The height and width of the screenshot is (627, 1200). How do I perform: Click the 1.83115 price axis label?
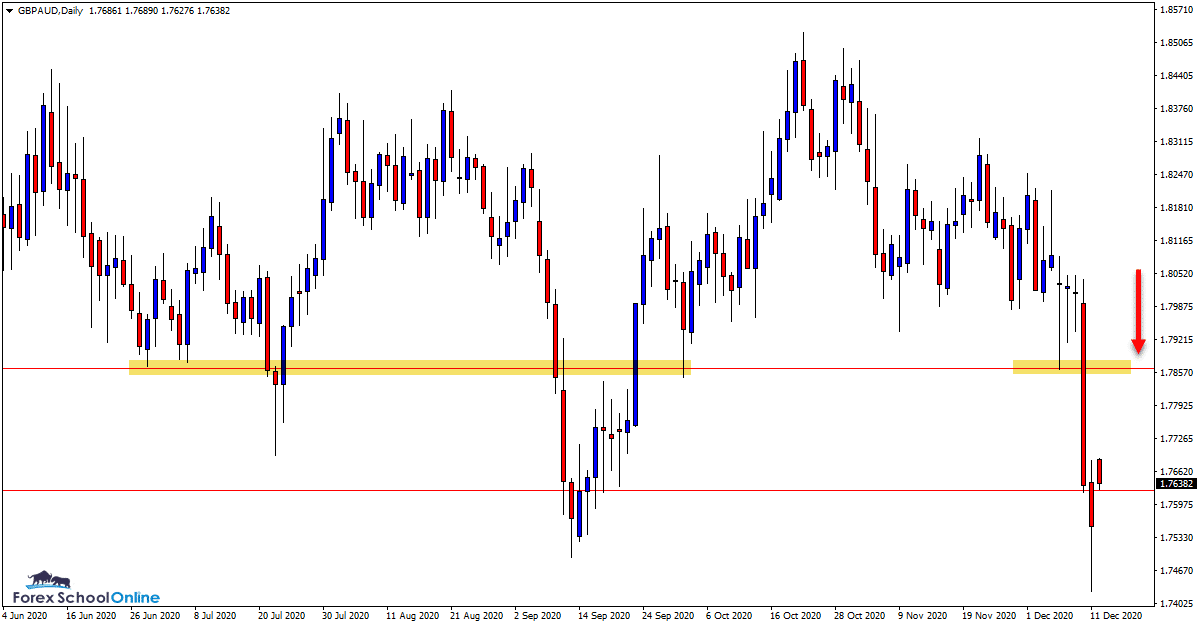pyautogui.click(x=1177, y=142)
